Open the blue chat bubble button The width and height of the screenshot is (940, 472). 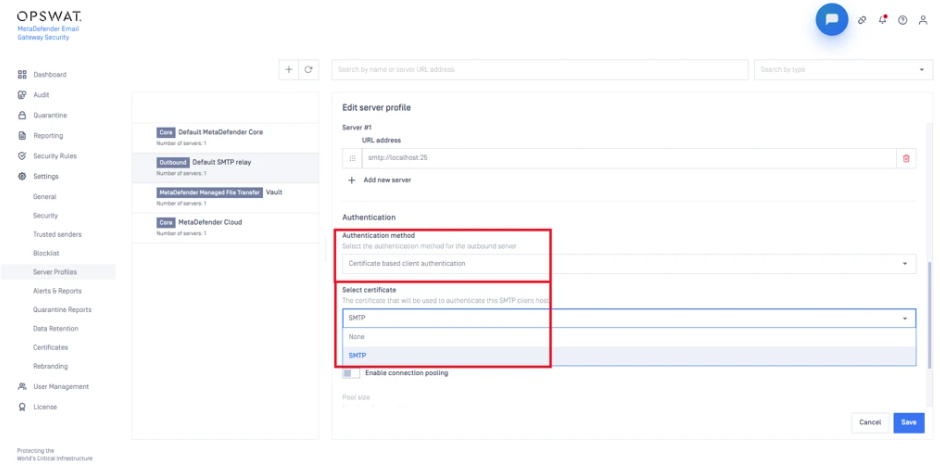click(831, 19)
